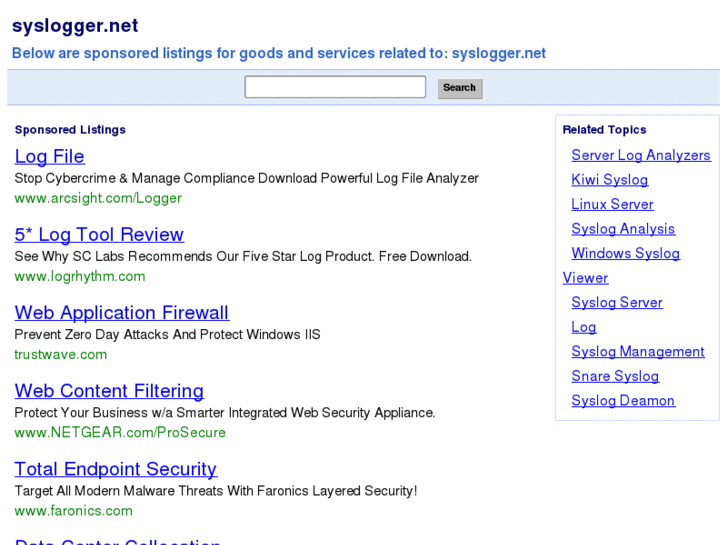
Task: Open Web Application Firewall listing
Action: pyautogui.click(x=121, y=313)
